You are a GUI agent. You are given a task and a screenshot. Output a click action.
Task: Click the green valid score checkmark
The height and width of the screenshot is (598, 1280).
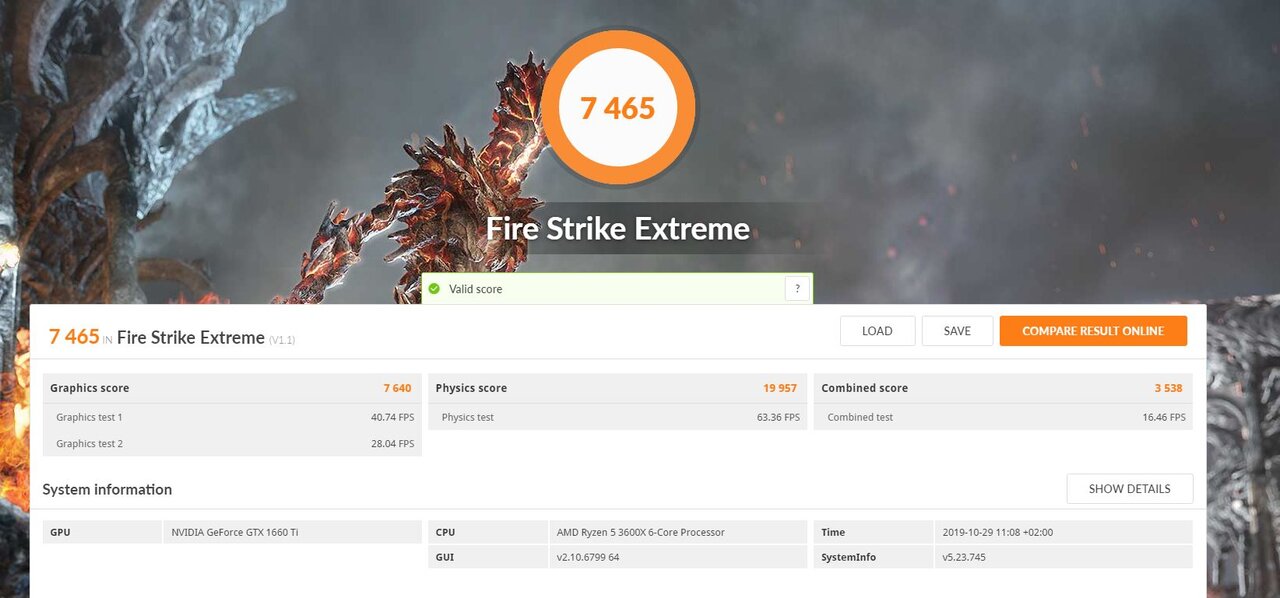point(434,289)
